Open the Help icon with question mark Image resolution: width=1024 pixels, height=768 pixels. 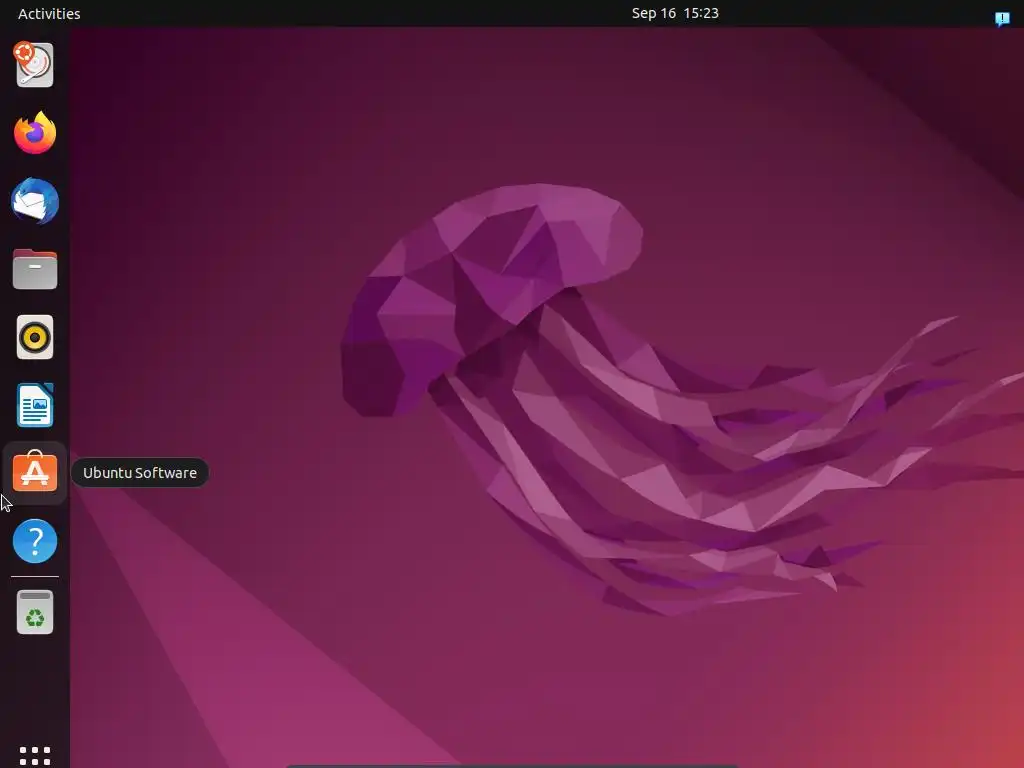pos(35,541)
